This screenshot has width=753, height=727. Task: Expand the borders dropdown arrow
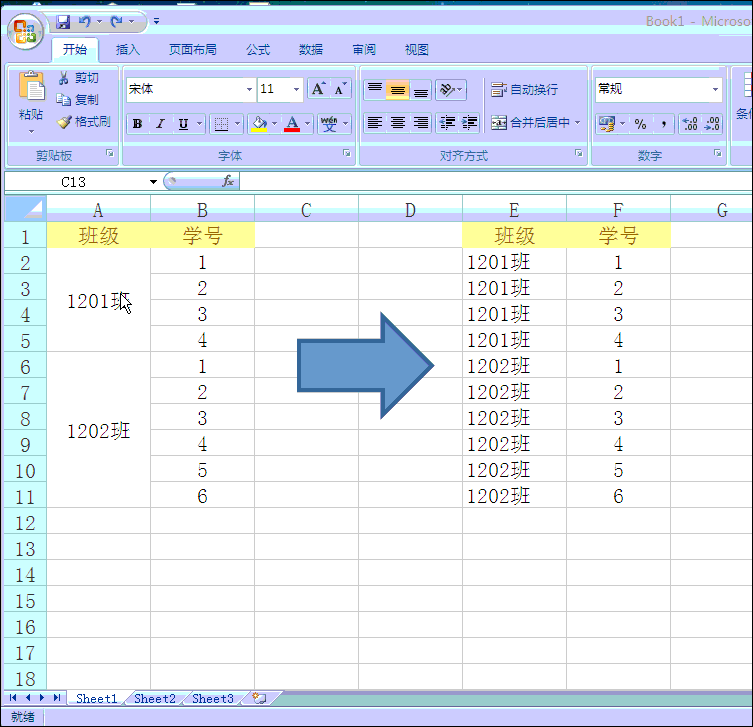(x=237, y=124)
